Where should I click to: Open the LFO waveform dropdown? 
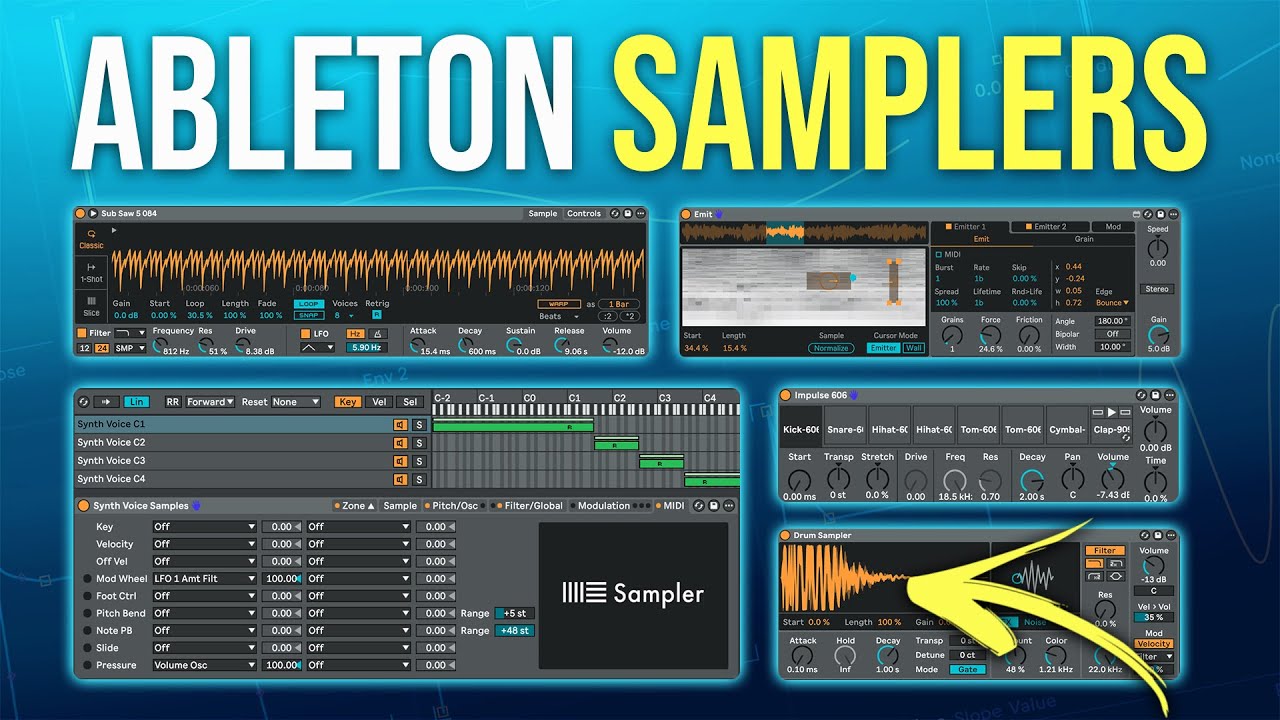(318, 348)
